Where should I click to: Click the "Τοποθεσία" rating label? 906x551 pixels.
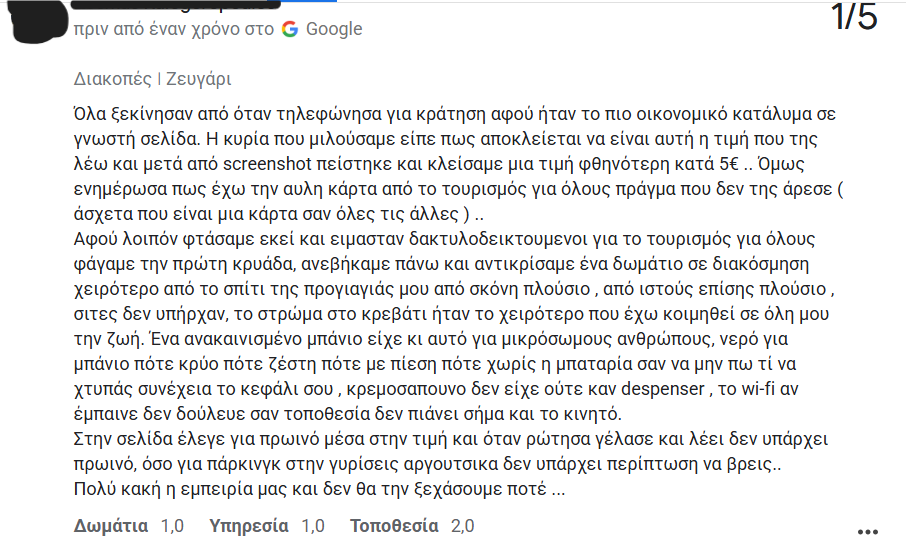click(394, 526)
